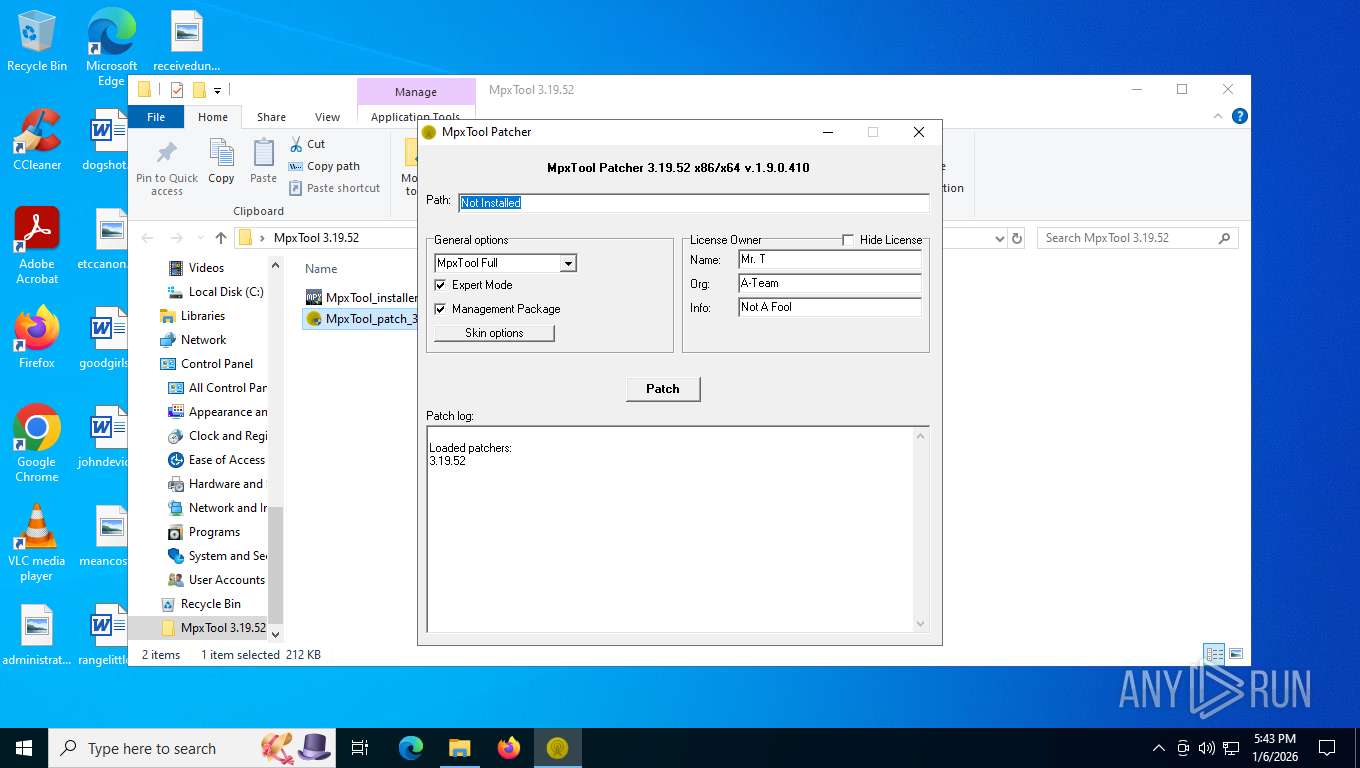1360x768 pixels.
Task: Expand the ribbon collapse chevron
Action: click(1218, 116)
